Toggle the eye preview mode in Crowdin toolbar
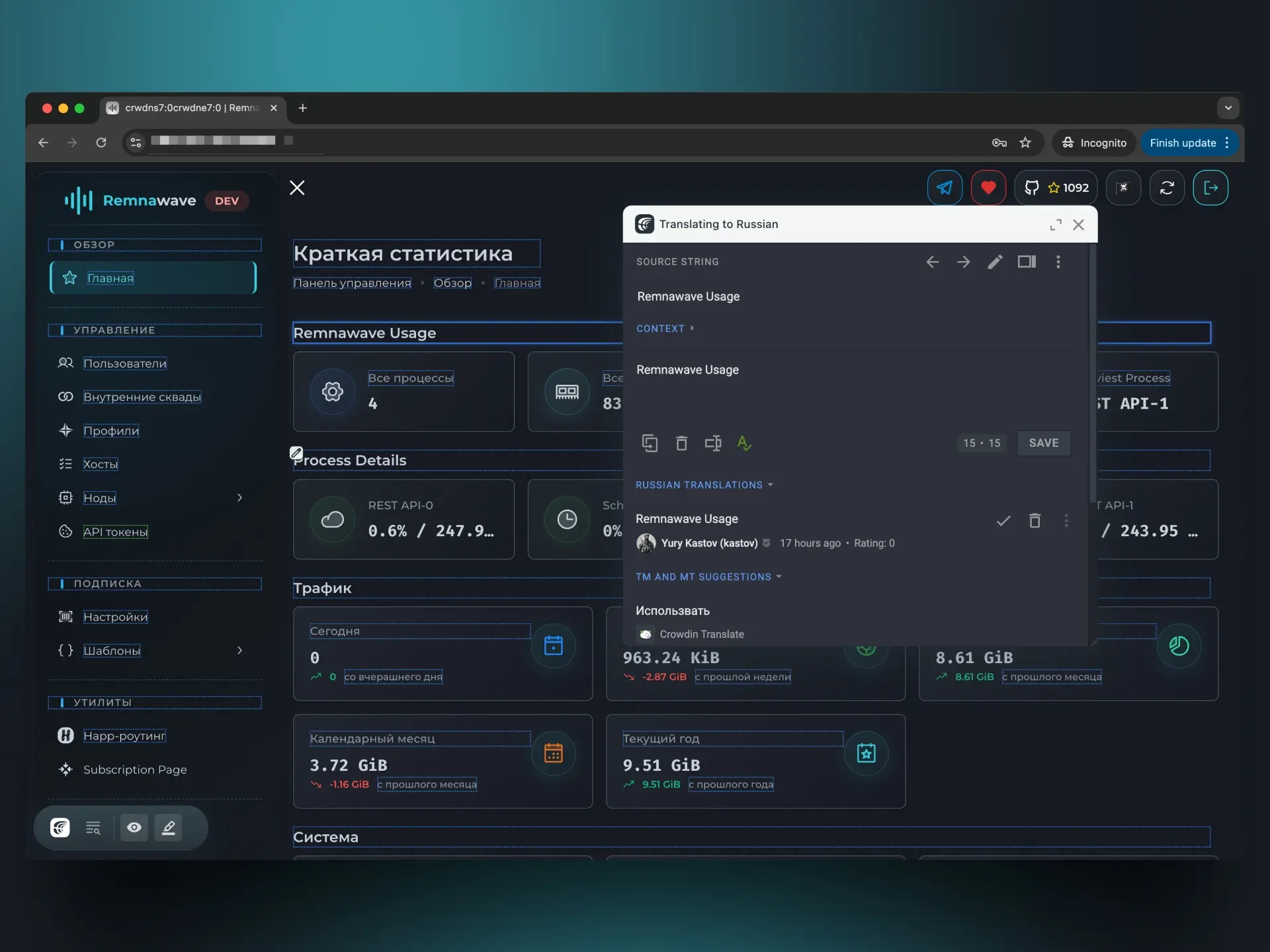1270x952 pixels. point(134,827)
